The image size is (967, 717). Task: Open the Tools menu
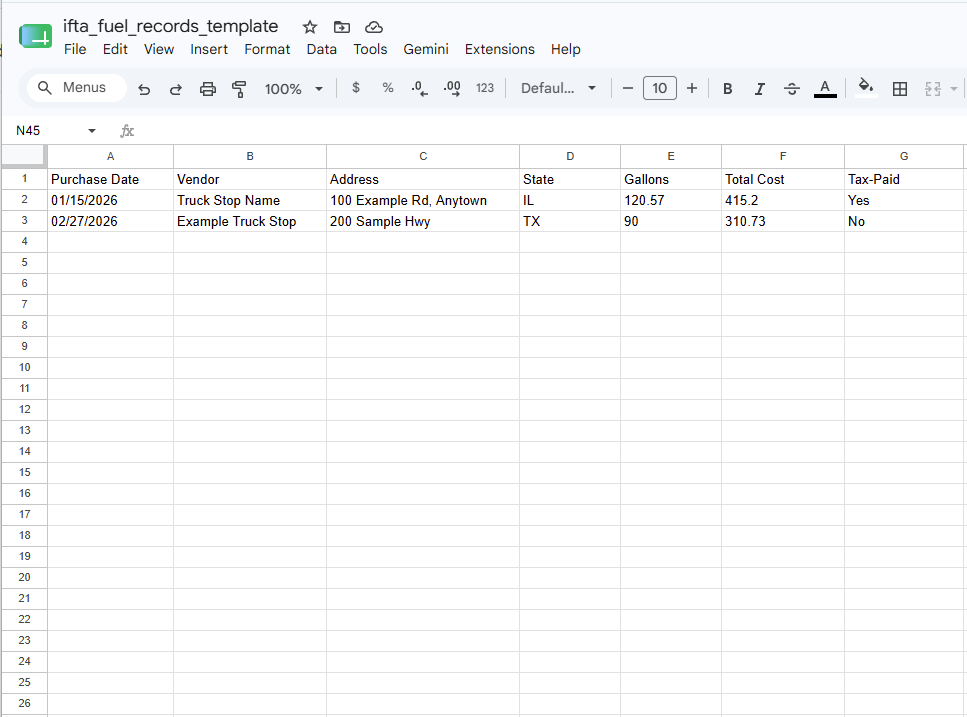(370, 49)
